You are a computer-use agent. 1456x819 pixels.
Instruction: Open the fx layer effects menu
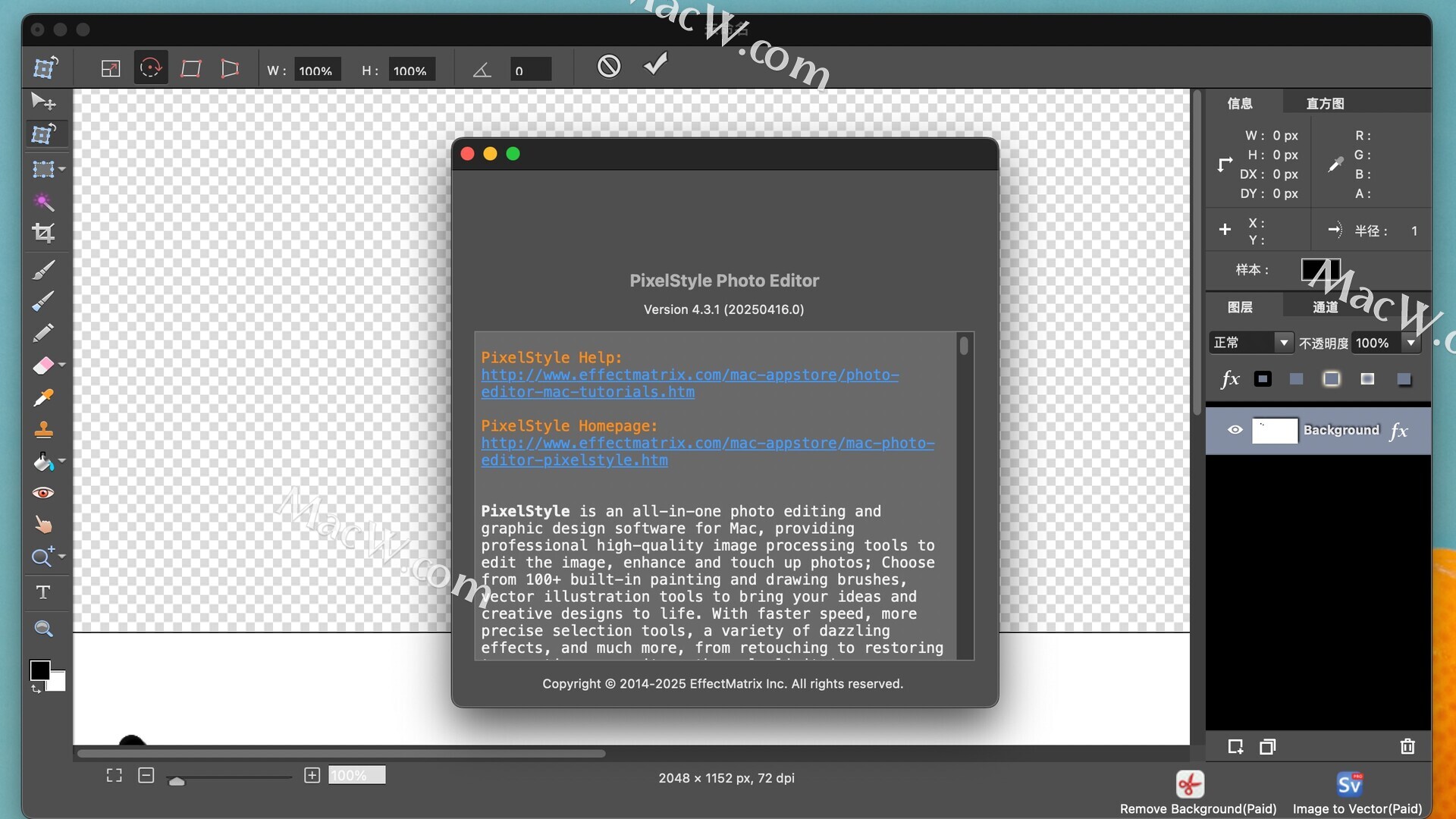1230,379
